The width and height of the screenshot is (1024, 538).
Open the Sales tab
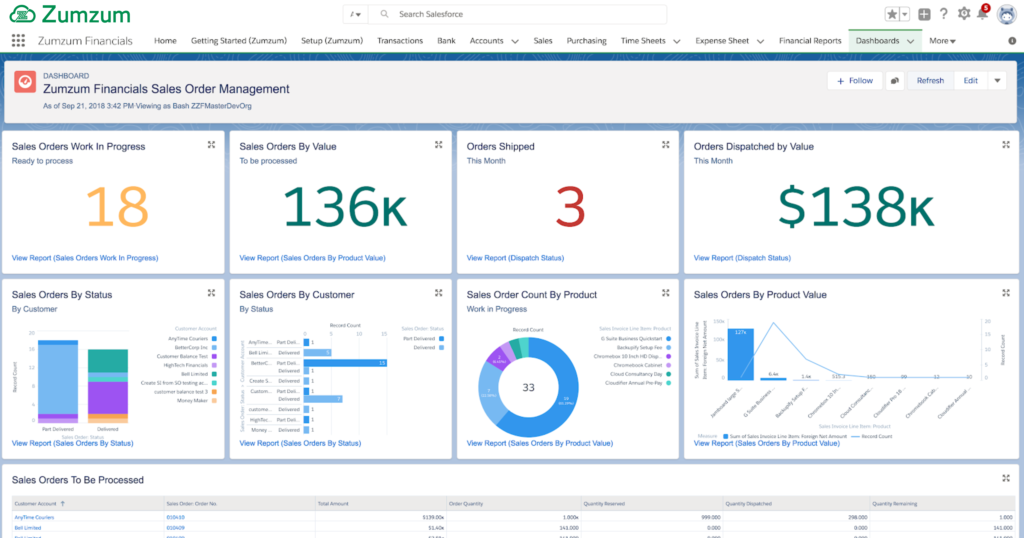[543, 40]
